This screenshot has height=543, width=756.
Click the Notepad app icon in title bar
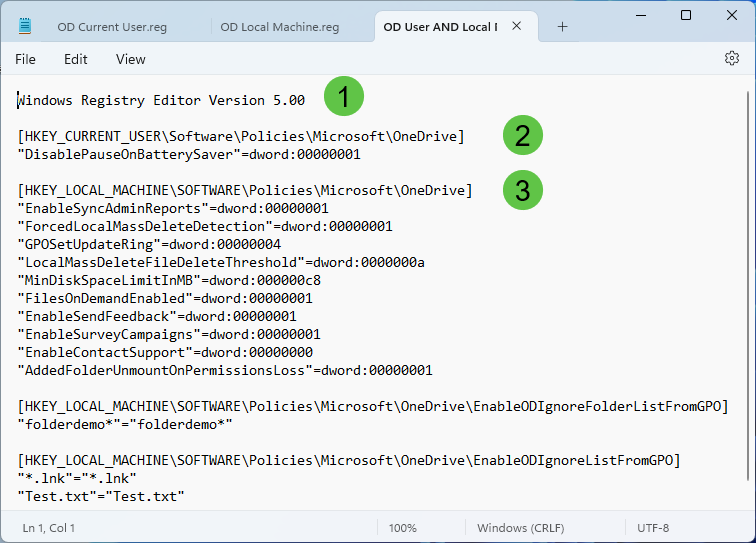(25, 27)
